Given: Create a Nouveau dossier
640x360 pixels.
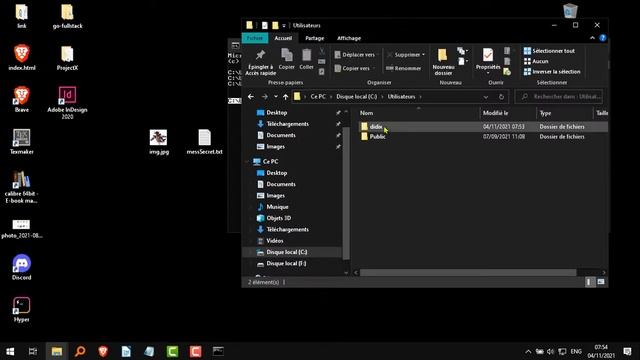Looking at the screenshot, I should (443, 62).
